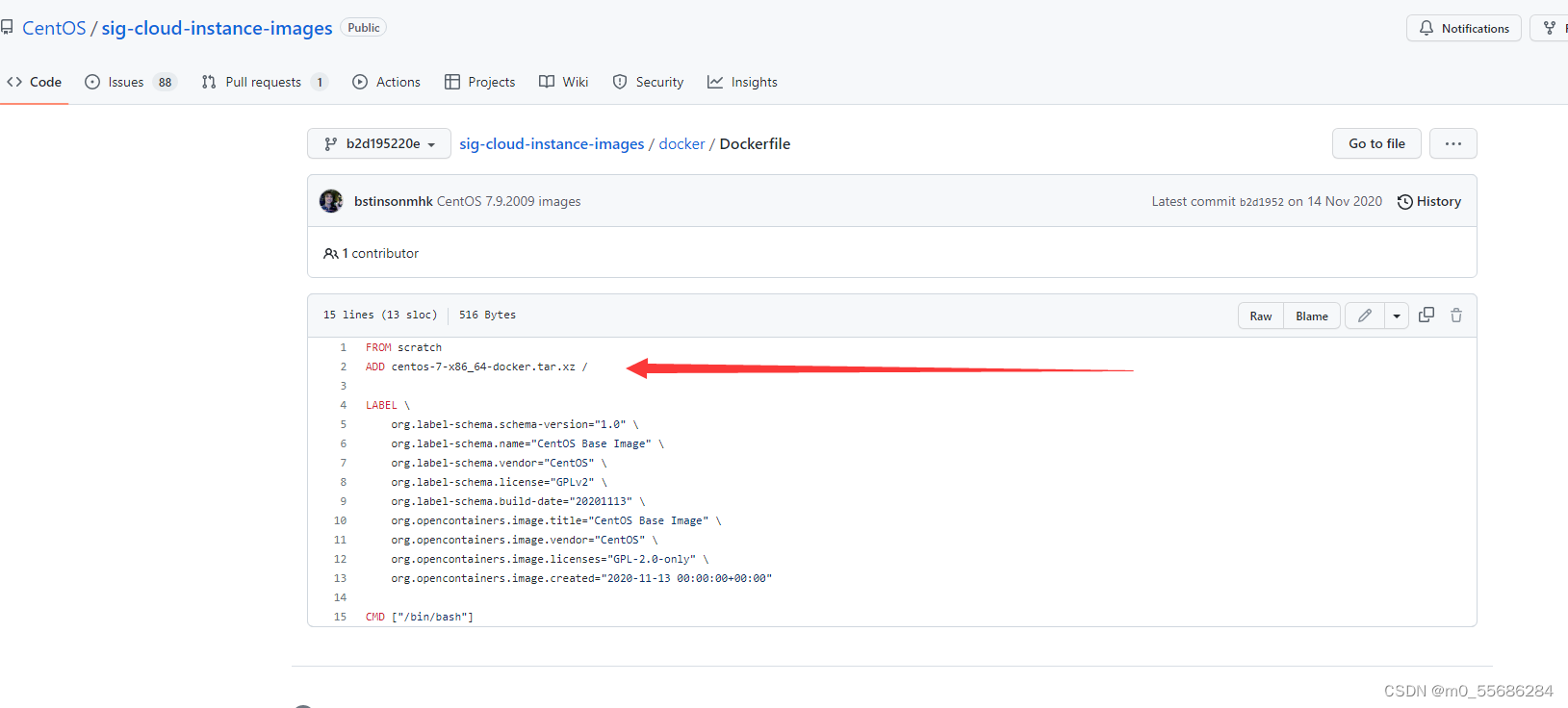Screen dimensions: 1568x708
Task: Open the Raw file view
Action: coord(1261,316)
